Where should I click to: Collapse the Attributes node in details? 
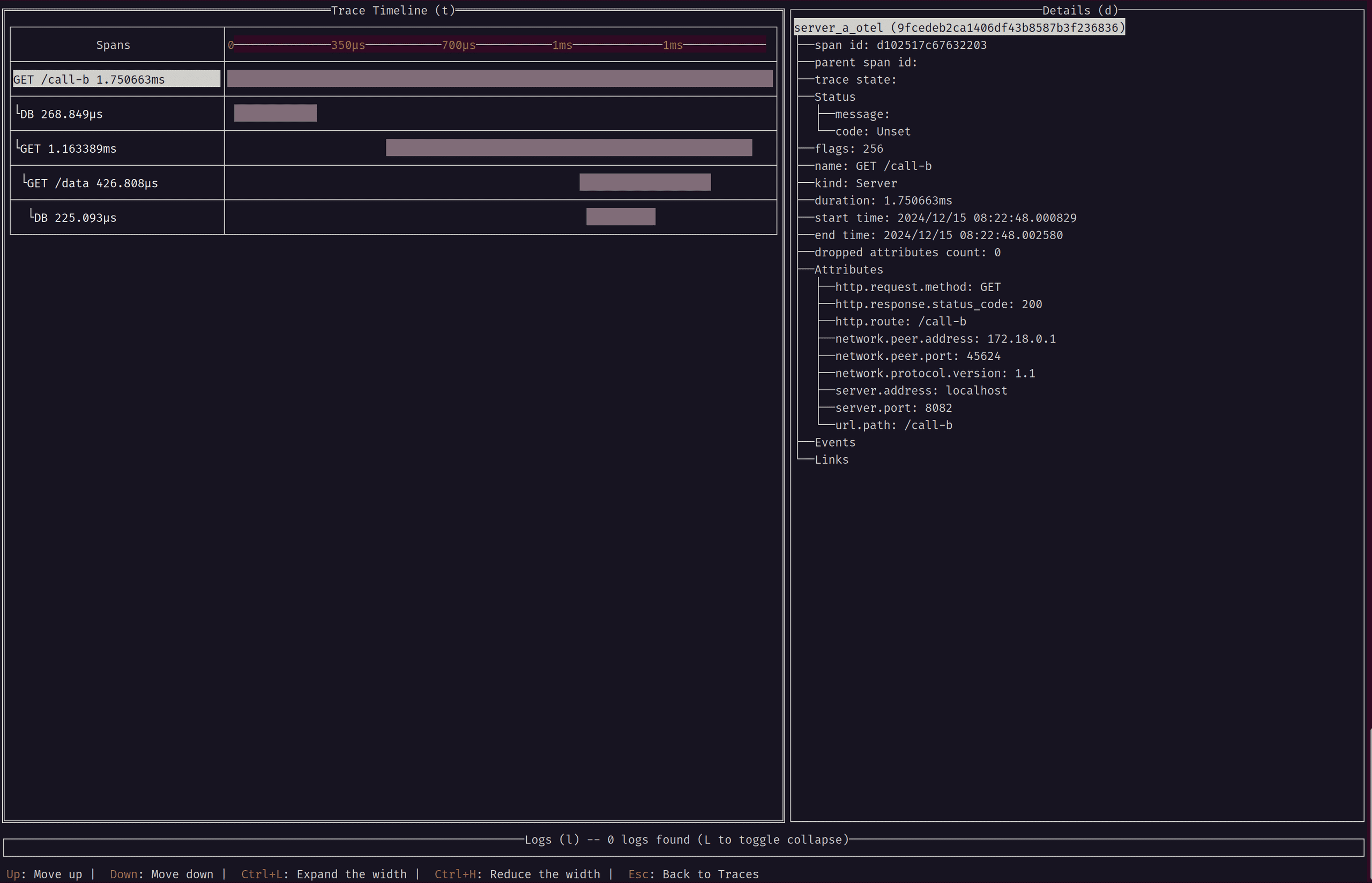pyautogui.click(x=848, y=270)
